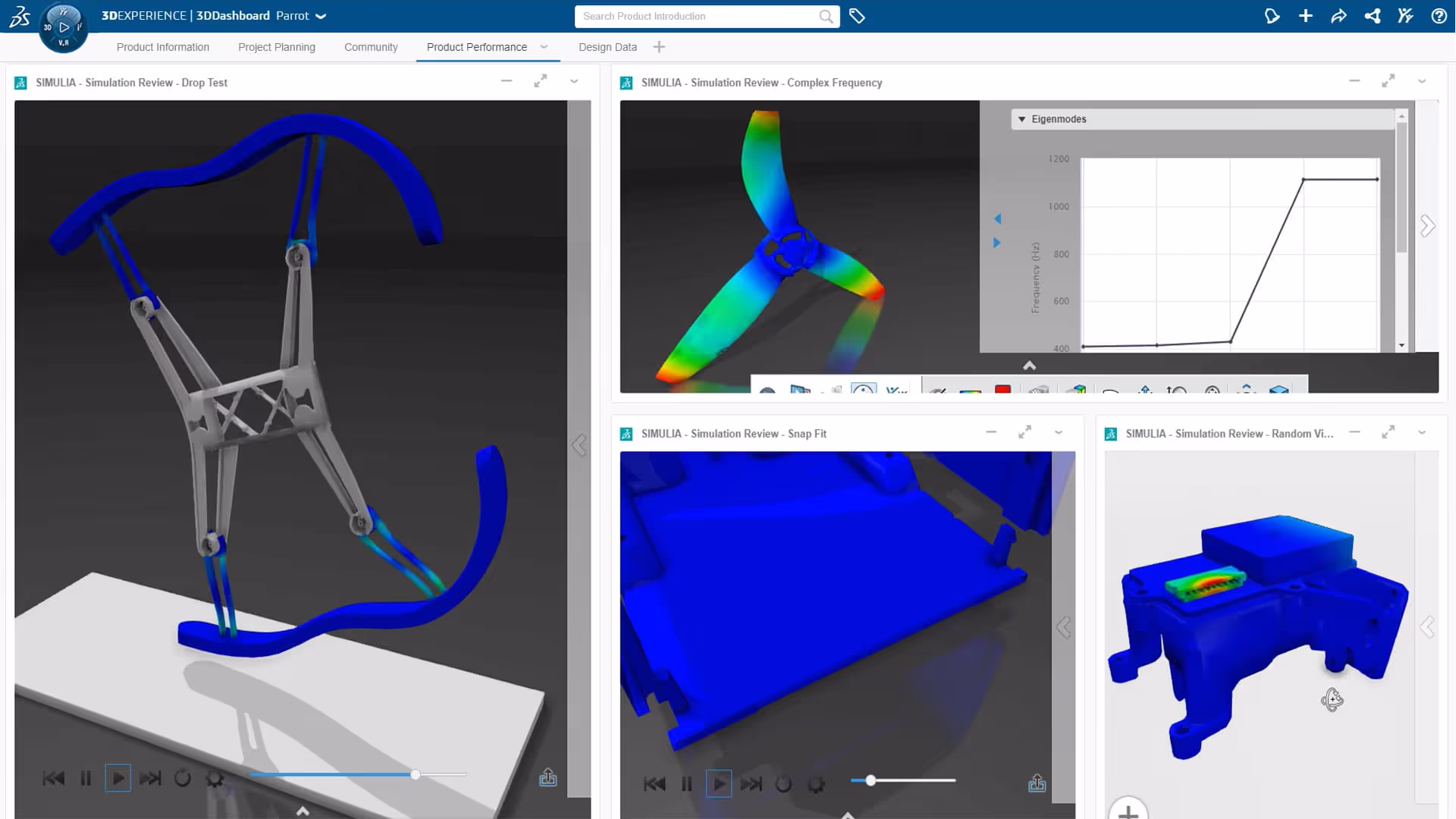Switch to Design Data tab
The height and width of the screenshot is (819, 1456).
tap(607, 47)
